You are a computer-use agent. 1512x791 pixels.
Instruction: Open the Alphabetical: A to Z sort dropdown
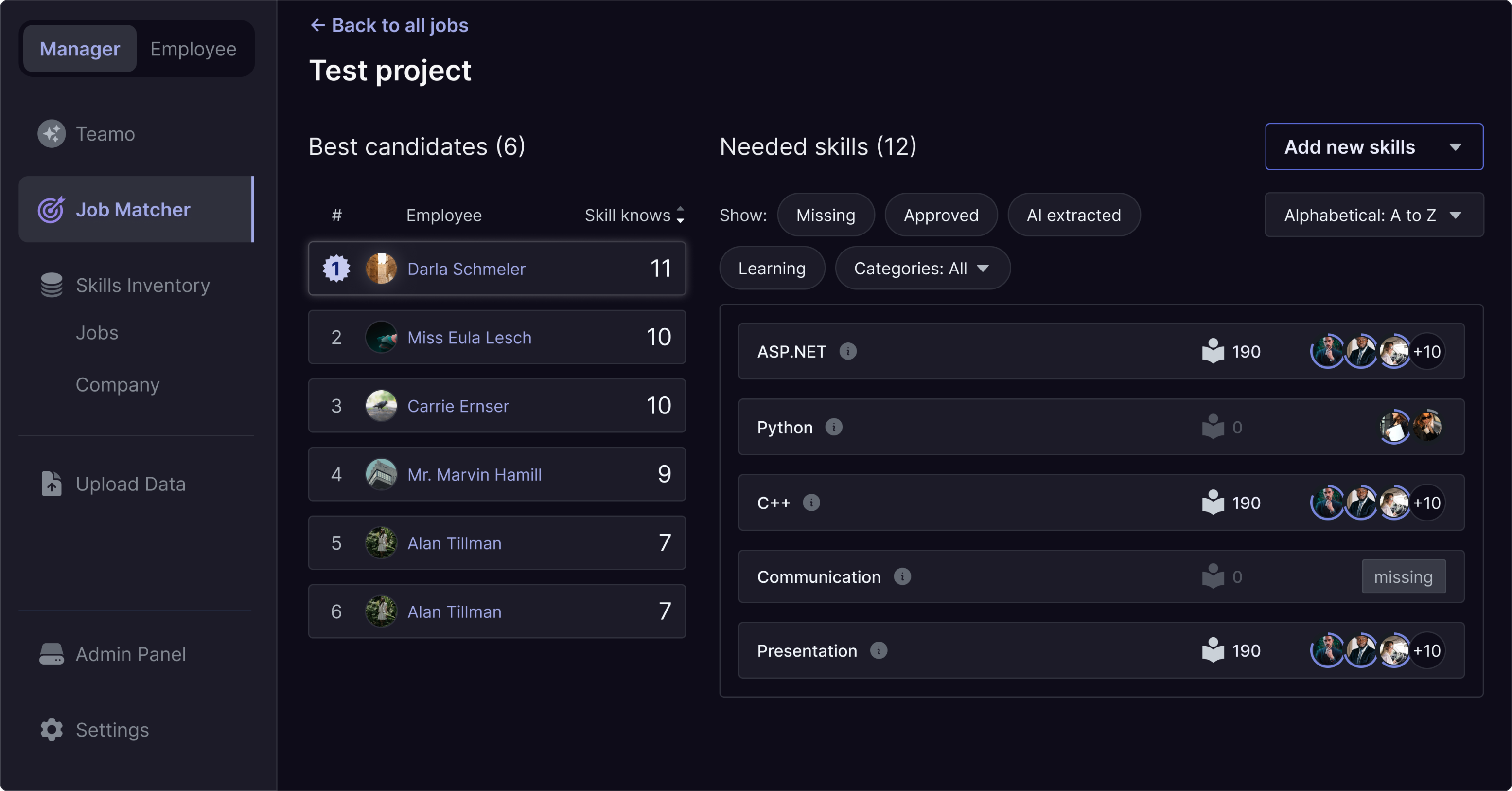point(1373,215)
